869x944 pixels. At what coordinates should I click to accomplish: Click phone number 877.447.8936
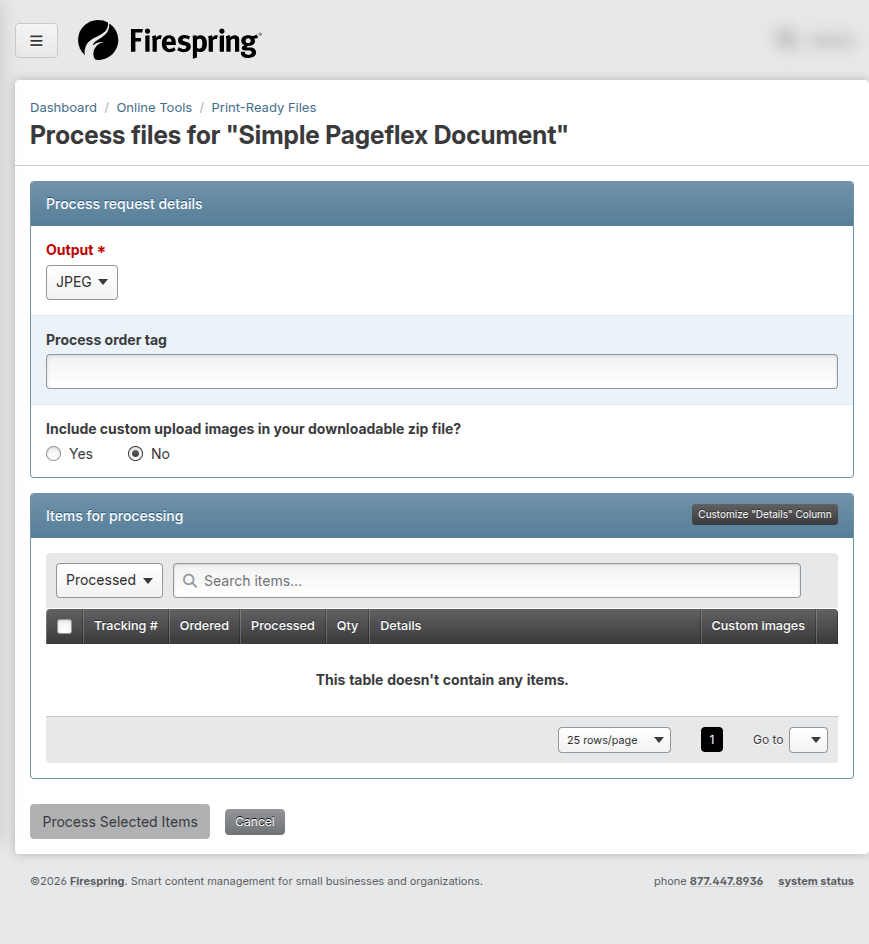[726, 881]
